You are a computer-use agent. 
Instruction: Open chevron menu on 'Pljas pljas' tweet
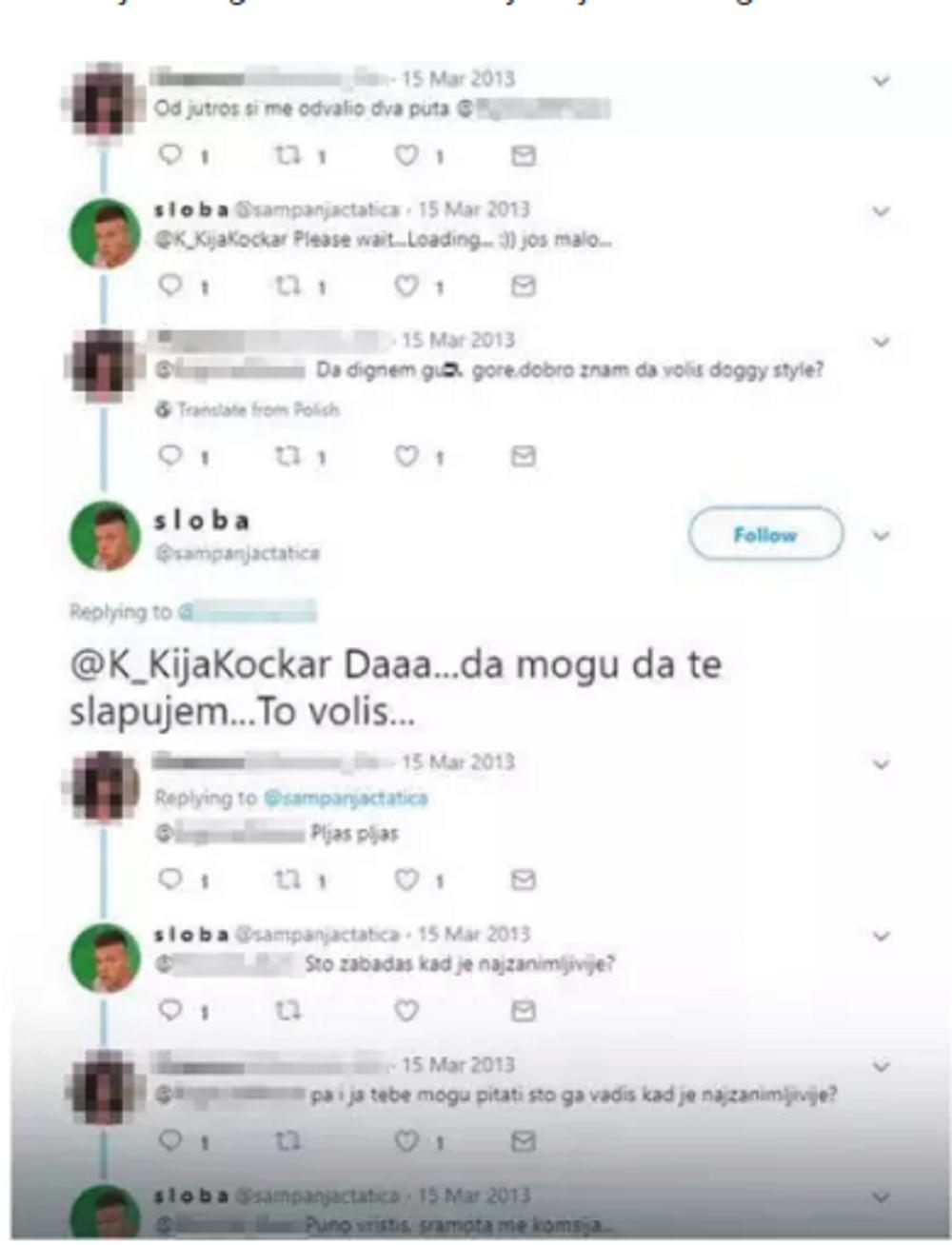[x=882, y=763]
